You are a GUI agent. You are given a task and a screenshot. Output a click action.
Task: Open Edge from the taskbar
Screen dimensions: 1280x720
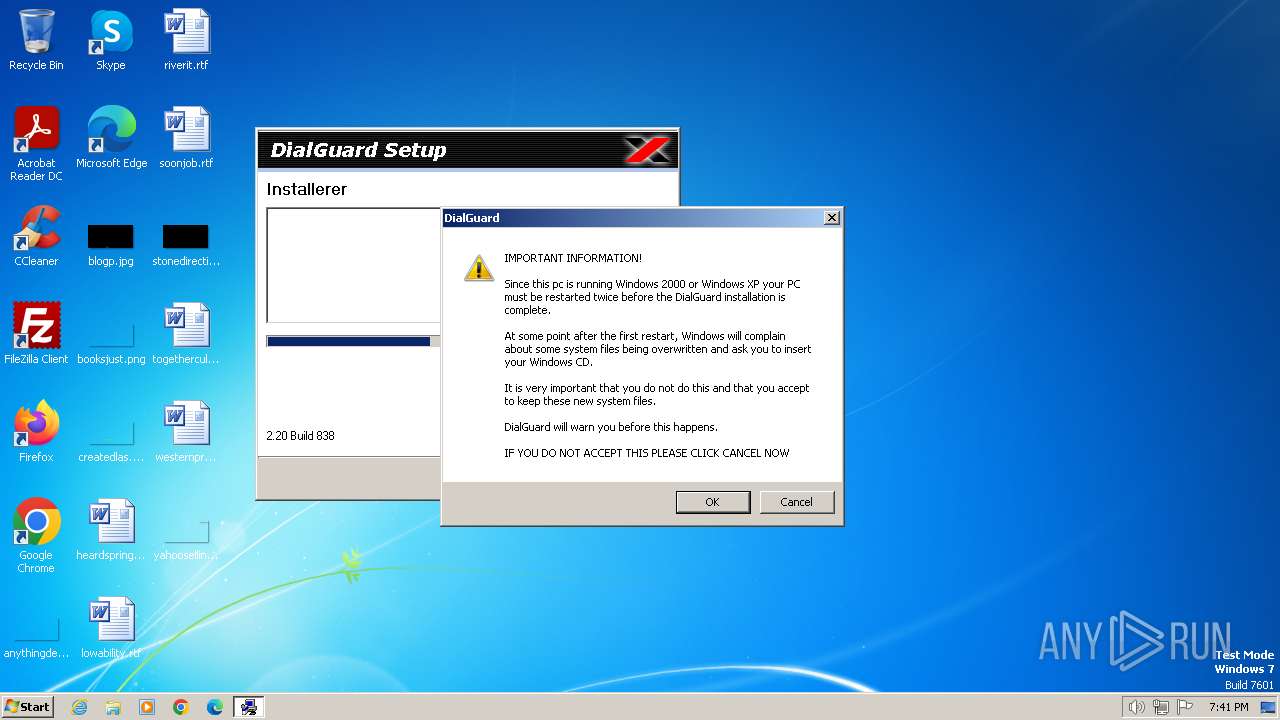tap(215, 707)
